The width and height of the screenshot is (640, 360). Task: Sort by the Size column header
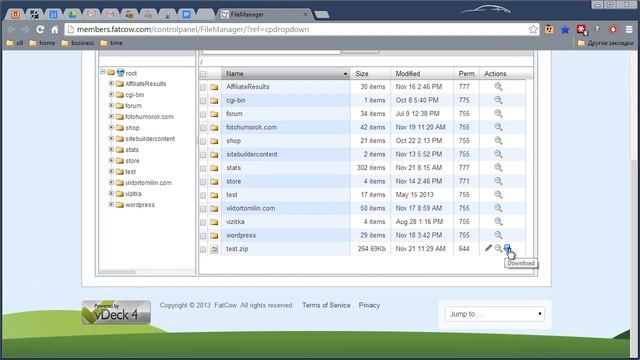tap(371, 73)
